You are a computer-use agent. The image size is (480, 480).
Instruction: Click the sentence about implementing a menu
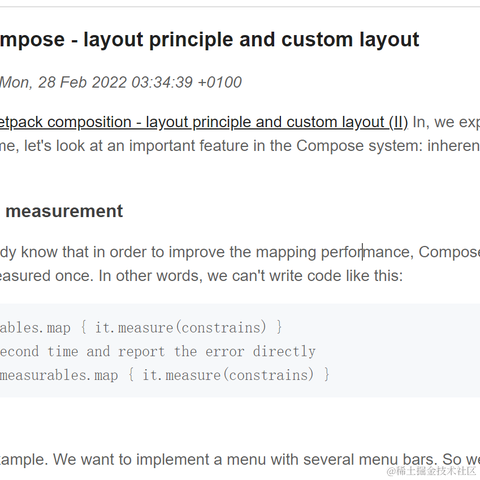point(240,460)
